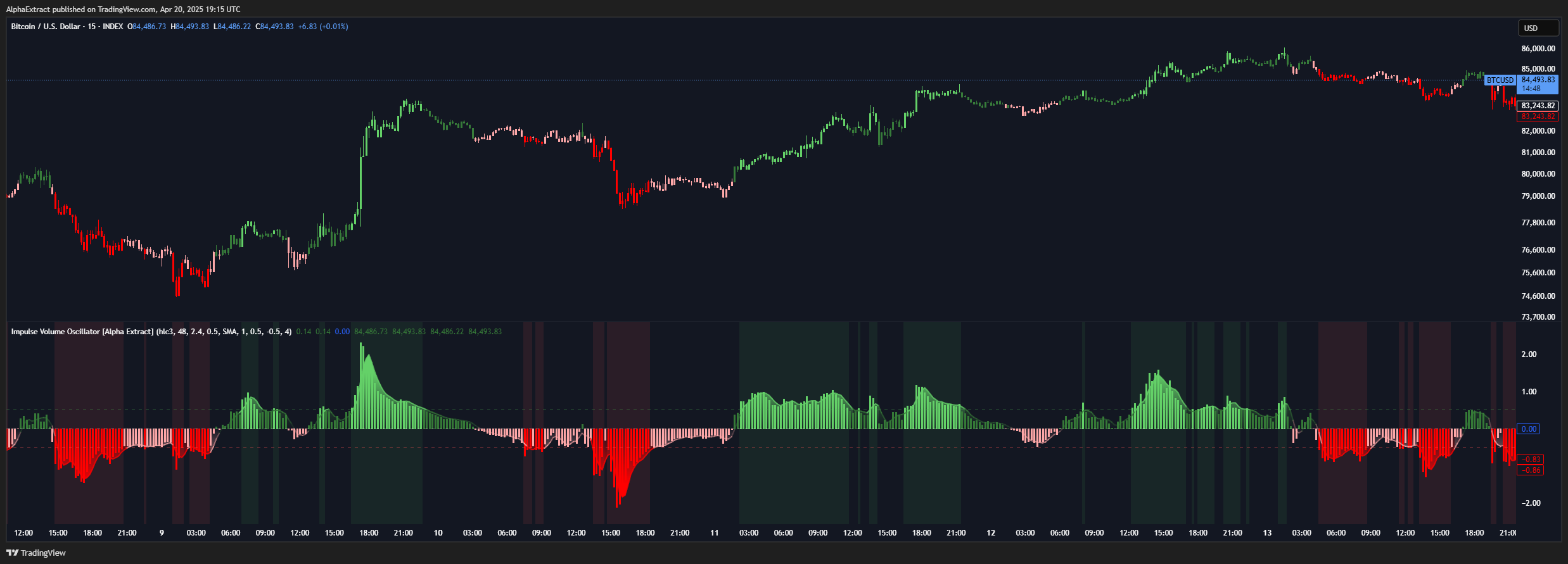Click the red -0.83 oscillator value tag
This screenshot has height=564, width=1568.
pos(1531,460)
